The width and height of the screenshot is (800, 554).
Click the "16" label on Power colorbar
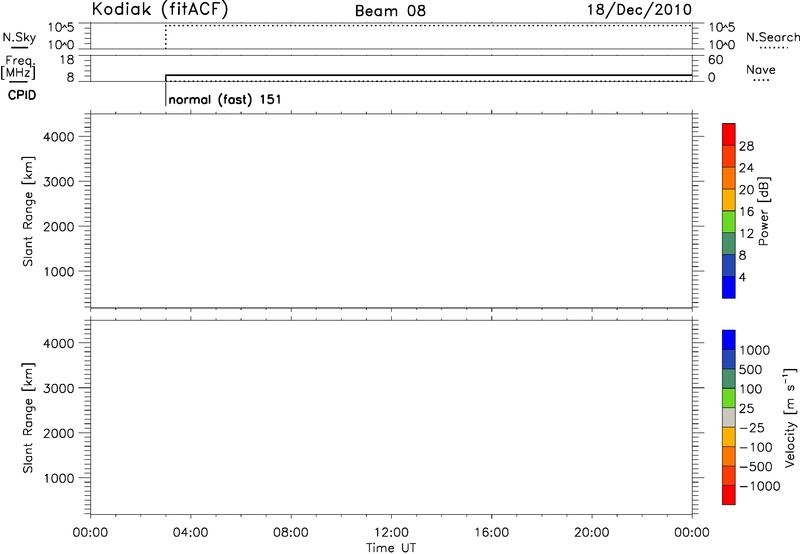click(746, 212)
